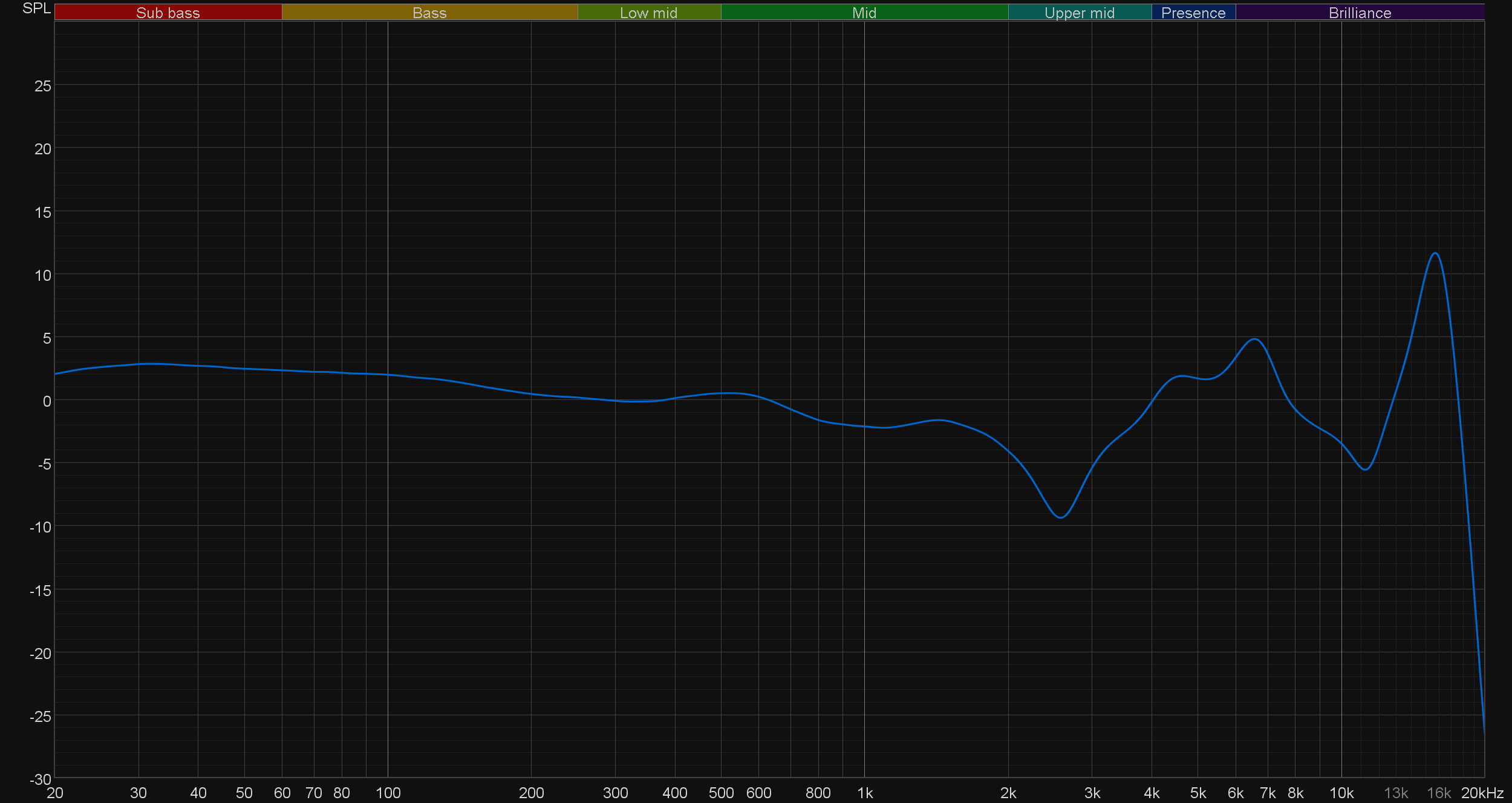
Task: Select the Bass frequency band header
Action: [429, 13]
